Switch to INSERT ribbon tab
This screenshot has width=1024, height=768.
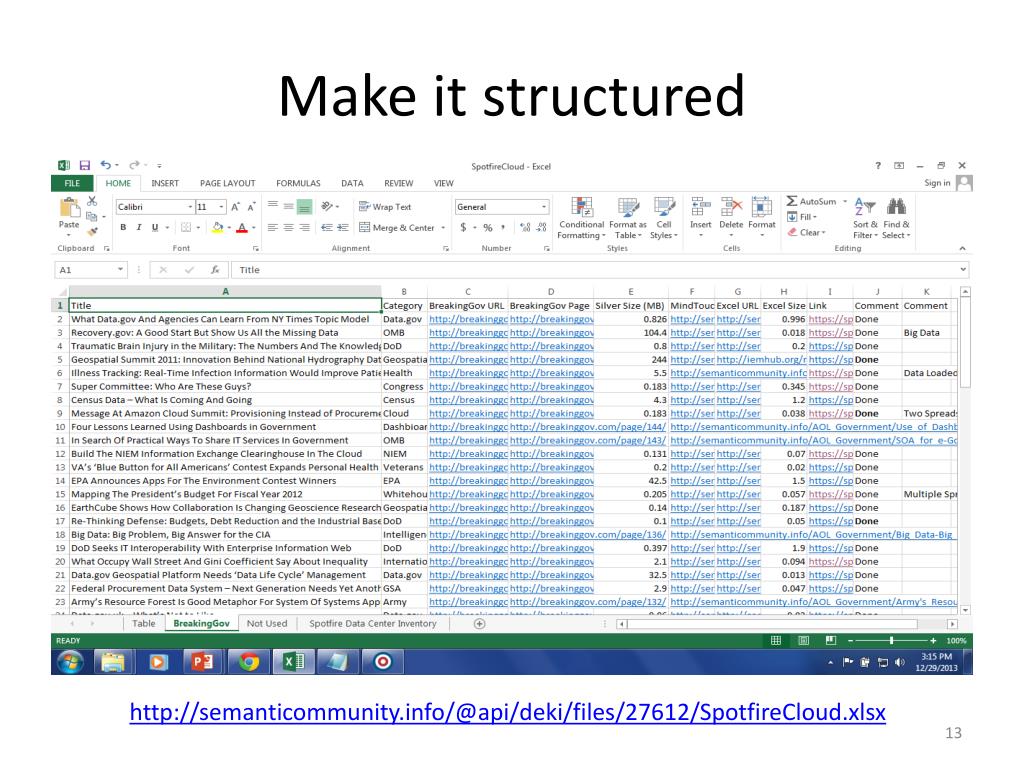click(165, 184)
